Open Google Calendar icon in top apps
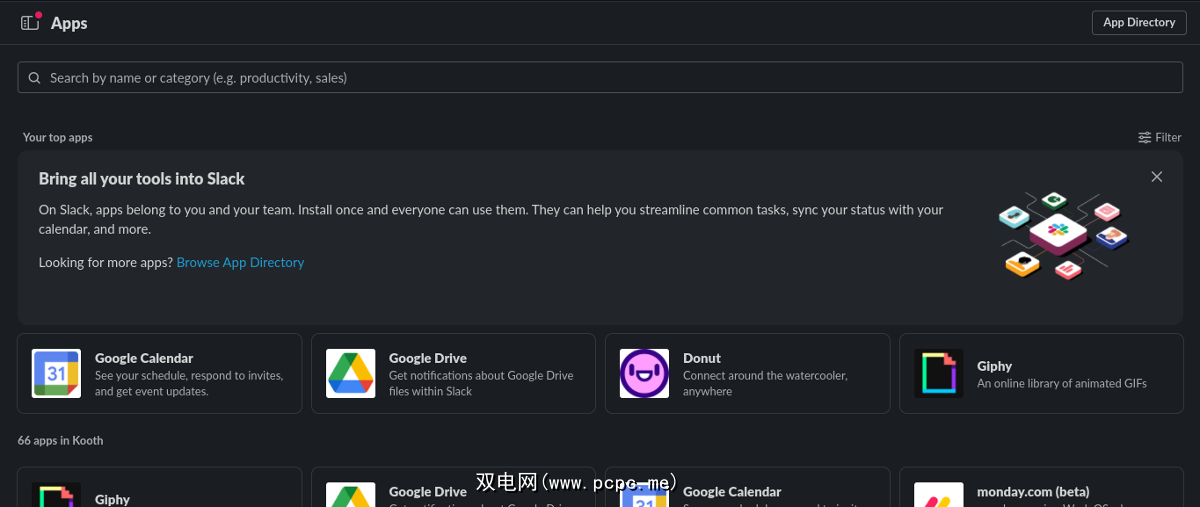 (56, 373)
